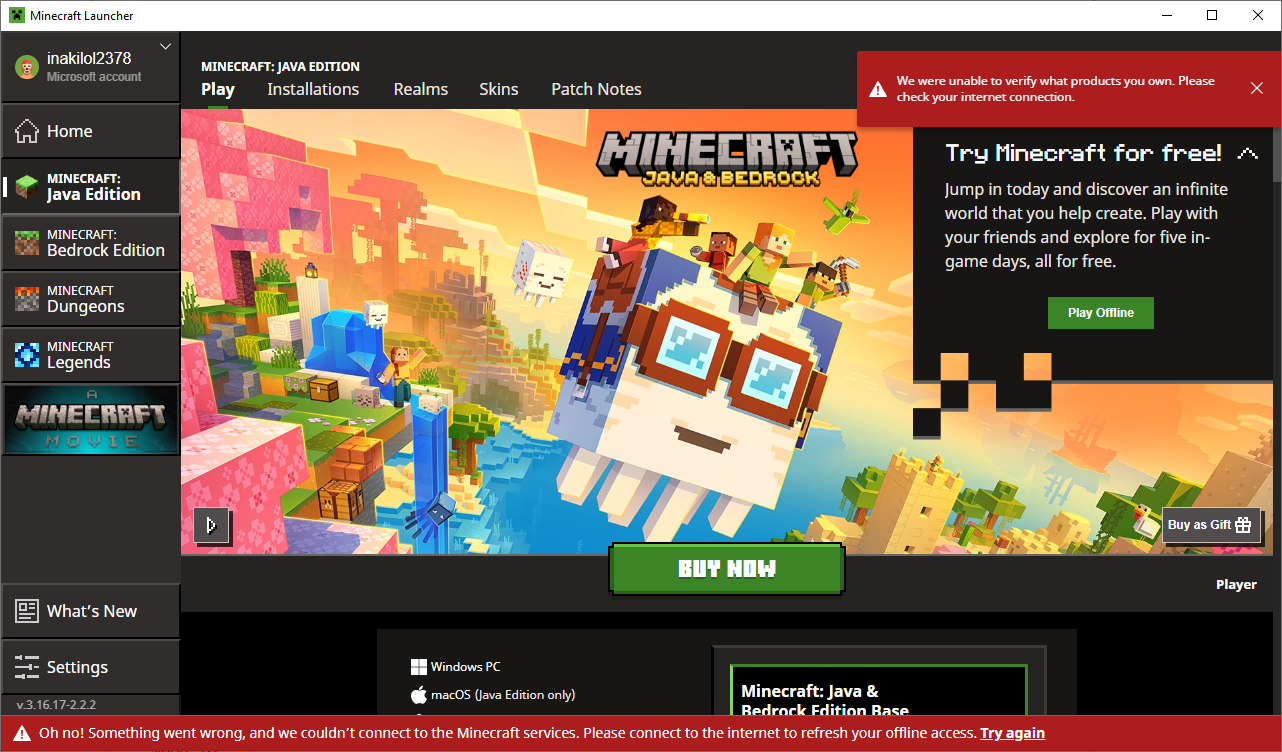Image resolution: width=1282 pixels, height=752 pixels.
Task: Switch to the Play tab
Action: 218,89
